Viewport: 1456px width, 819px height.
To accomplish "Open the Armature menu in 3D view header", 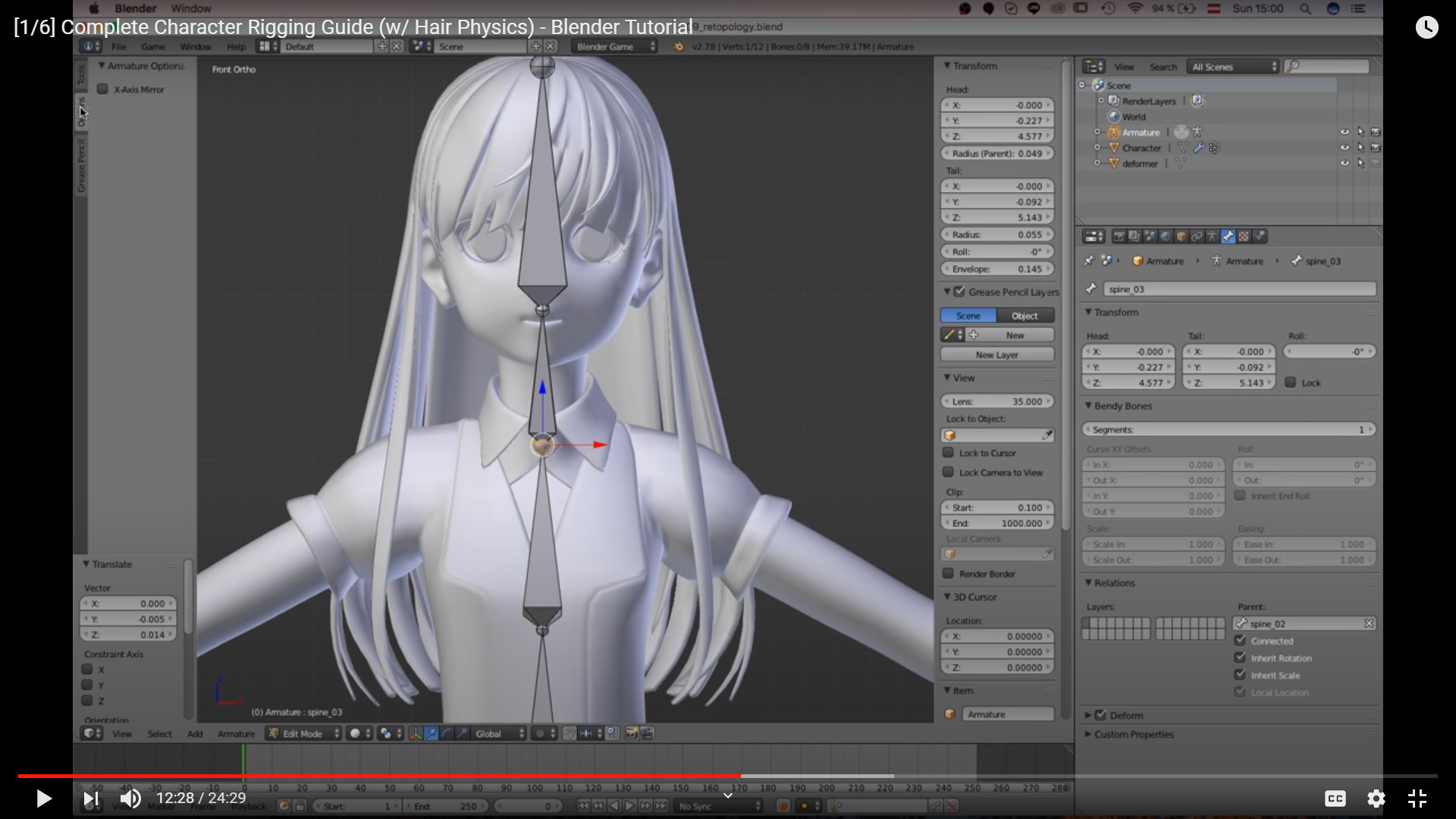I will coord(236,733).
